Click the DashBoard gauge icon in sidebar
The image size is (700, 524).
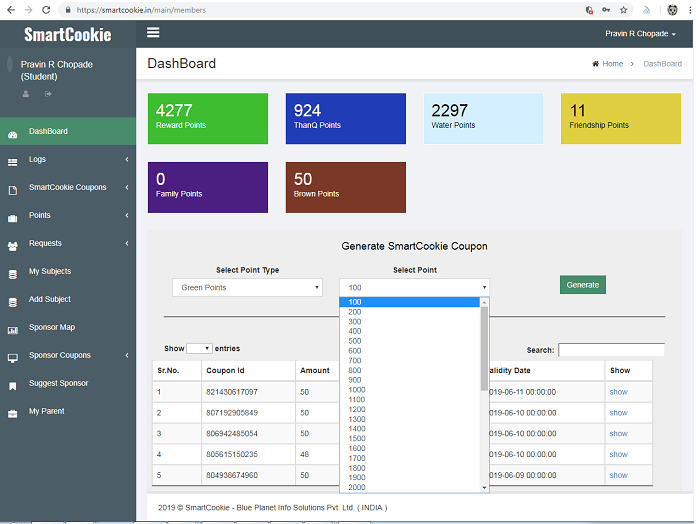coord(12,132)
